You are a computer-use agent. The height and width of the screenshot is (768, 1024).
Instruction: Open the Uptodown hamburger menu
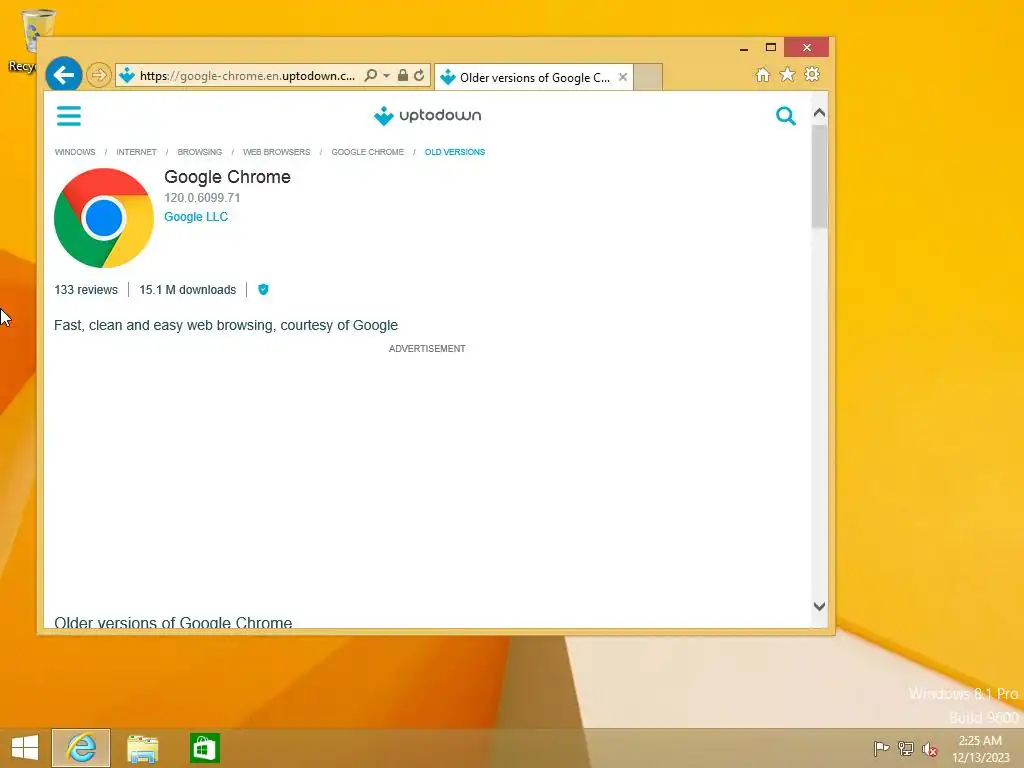tap(69, 116)
